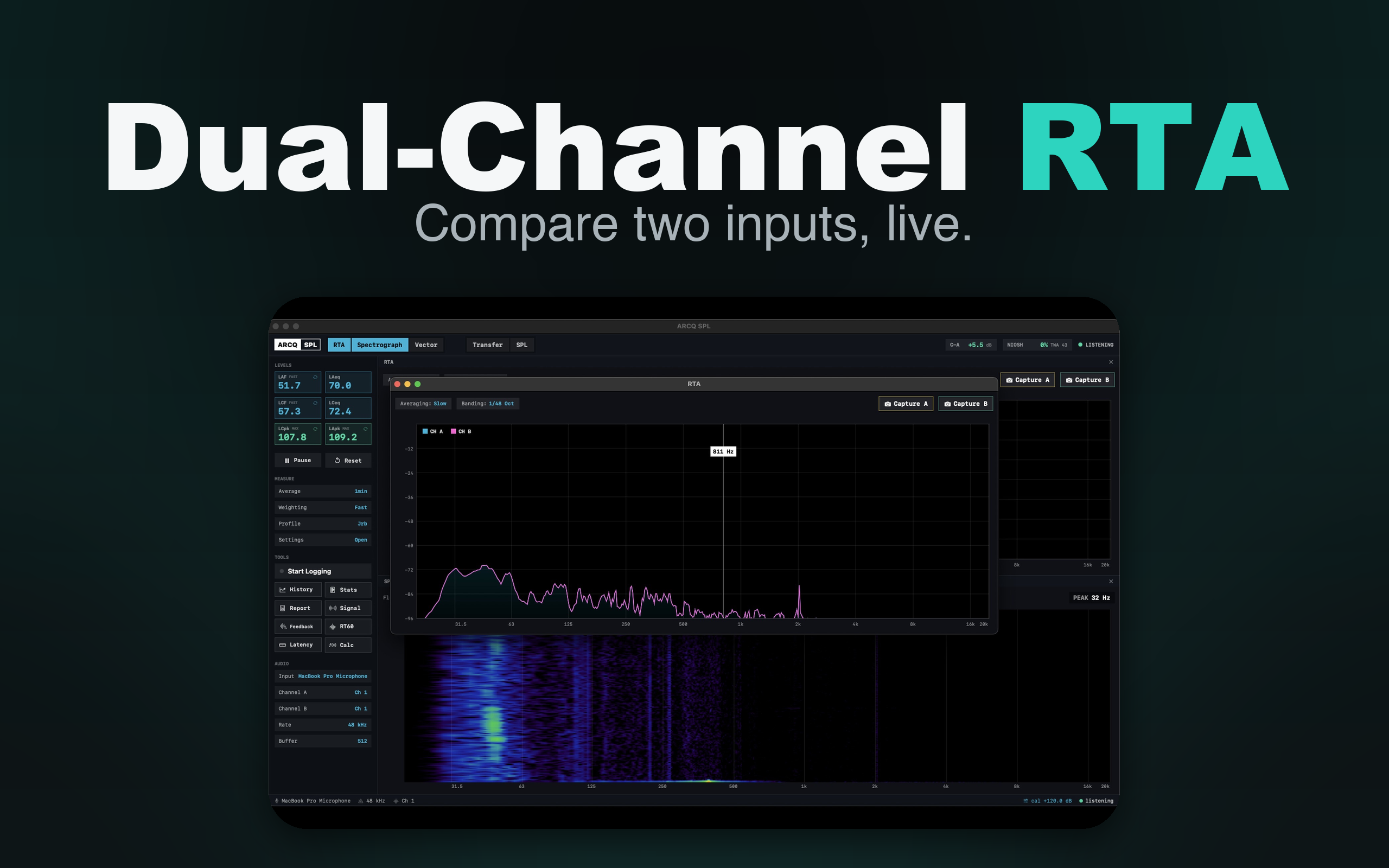This screenshot has height=868, width=1389.
Task: Click the PEAK 32 Hz readout
Action: (1091, 598)
